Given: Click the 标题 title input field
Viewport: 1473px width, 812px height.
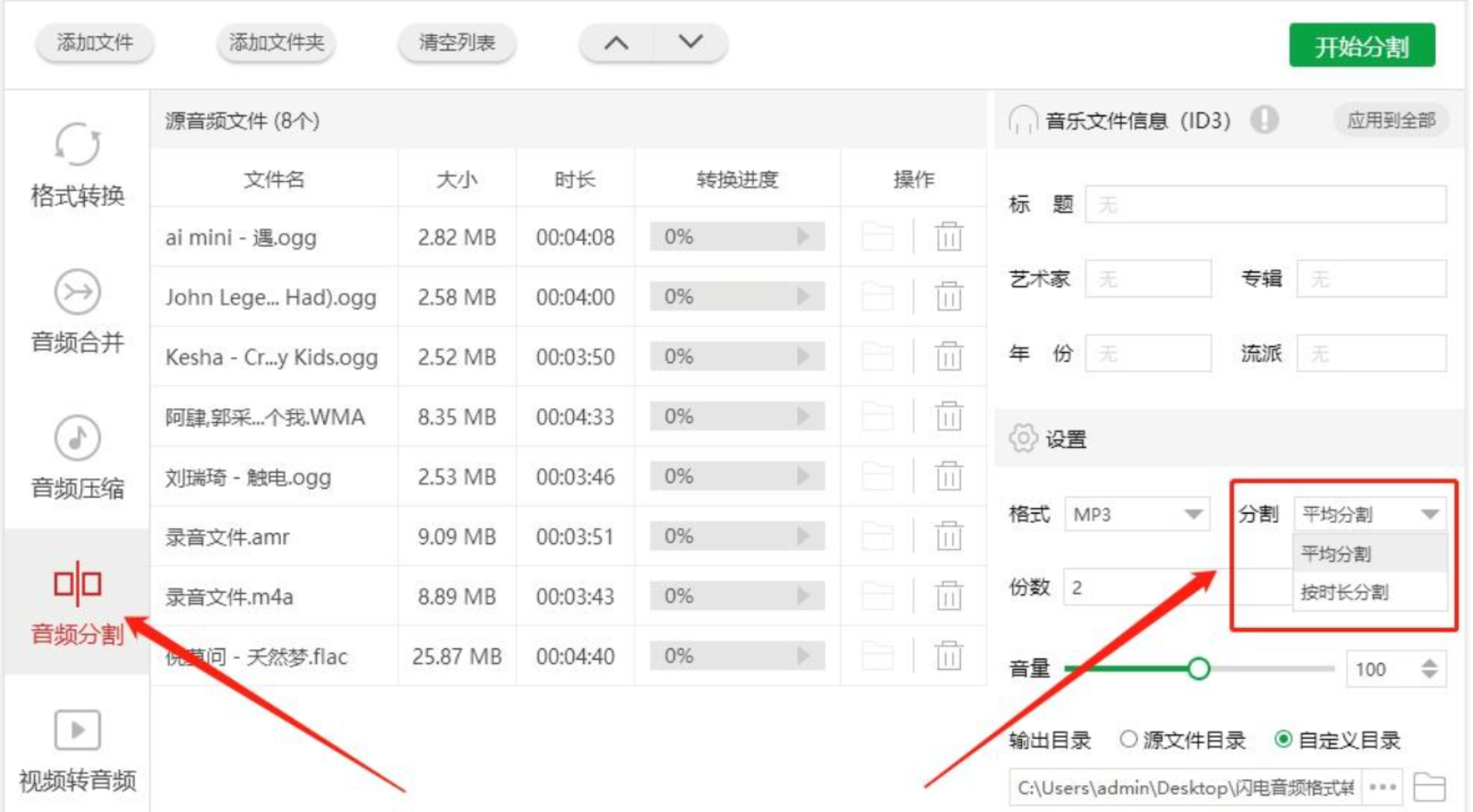Looking at the screenshot, I should pyautogui.click(x=1265, y=205).
